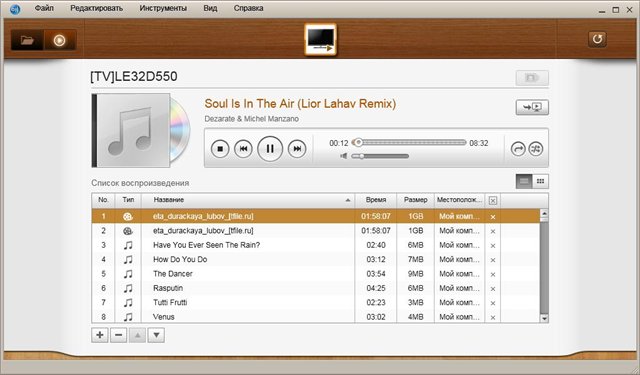Remove the Rasputin row using its x
640x375 pixels.
493,289
